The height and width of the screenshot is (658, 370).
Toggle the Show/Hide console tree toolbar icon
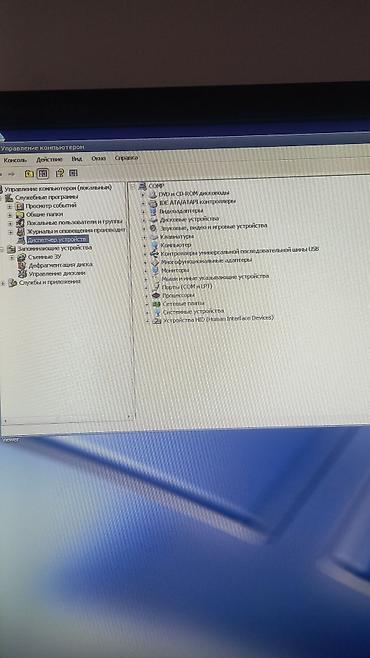[43, 173]
